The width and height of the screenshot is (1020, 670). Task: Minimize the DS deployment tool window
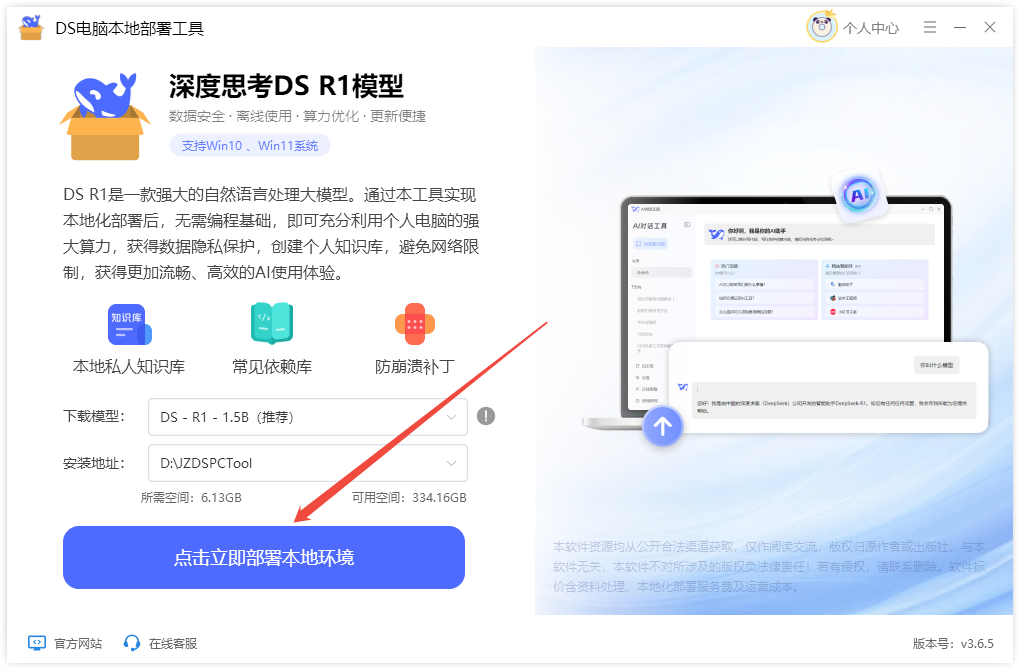[x=960, y=27]
